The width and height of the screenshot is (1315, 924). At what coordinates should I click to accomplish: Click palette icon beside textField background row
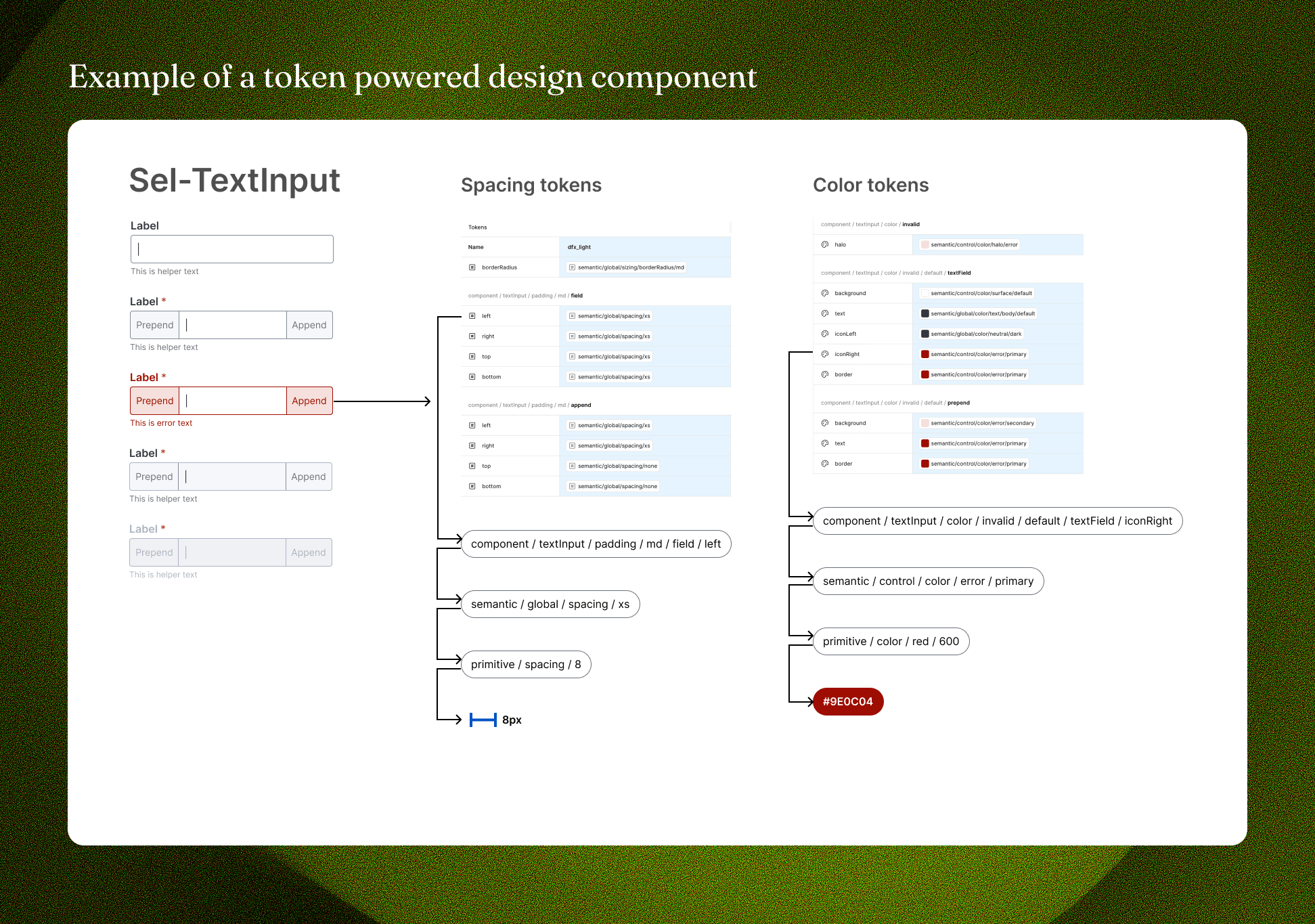click(825, 293)
